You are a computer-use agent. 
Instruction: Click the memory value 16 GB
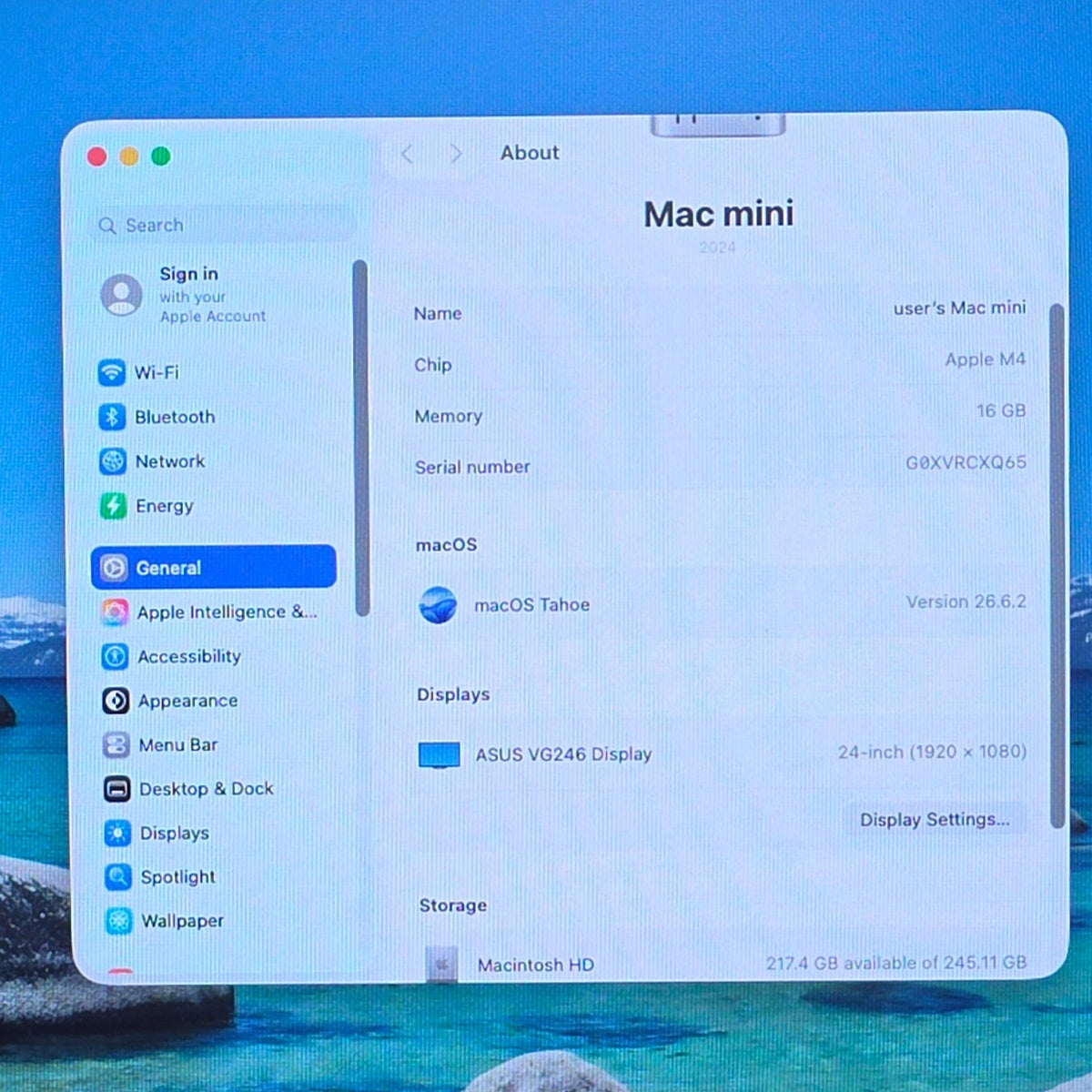[x=1001, y=411]
